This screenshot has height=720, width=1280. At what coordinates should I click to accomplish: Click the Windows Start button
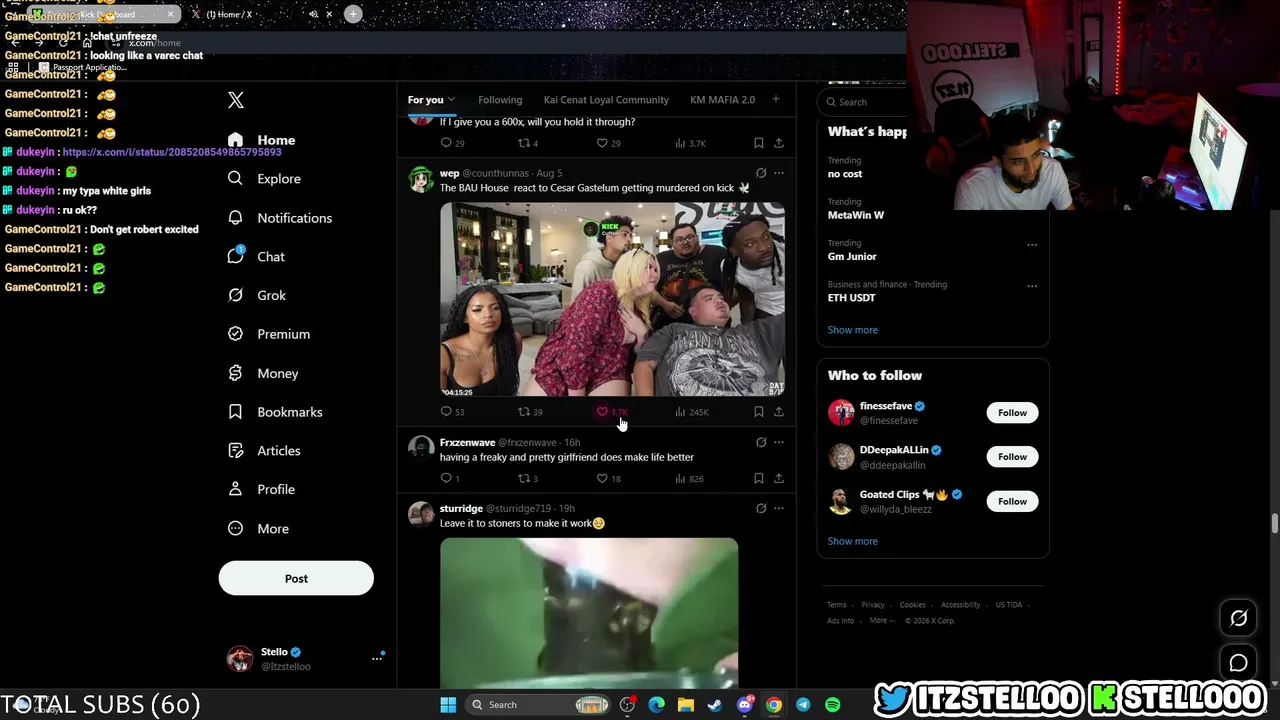448,705
